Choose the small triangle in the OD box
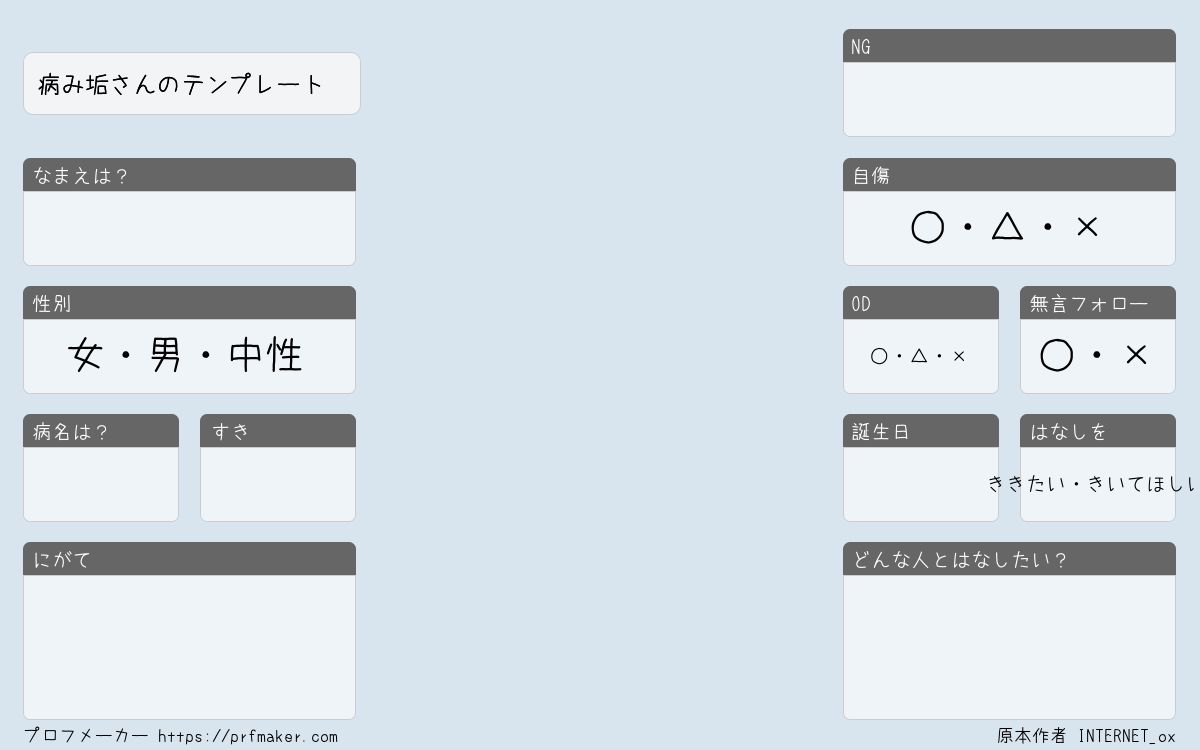Viewport: 1200px width, 750px height. pos(919,355)
